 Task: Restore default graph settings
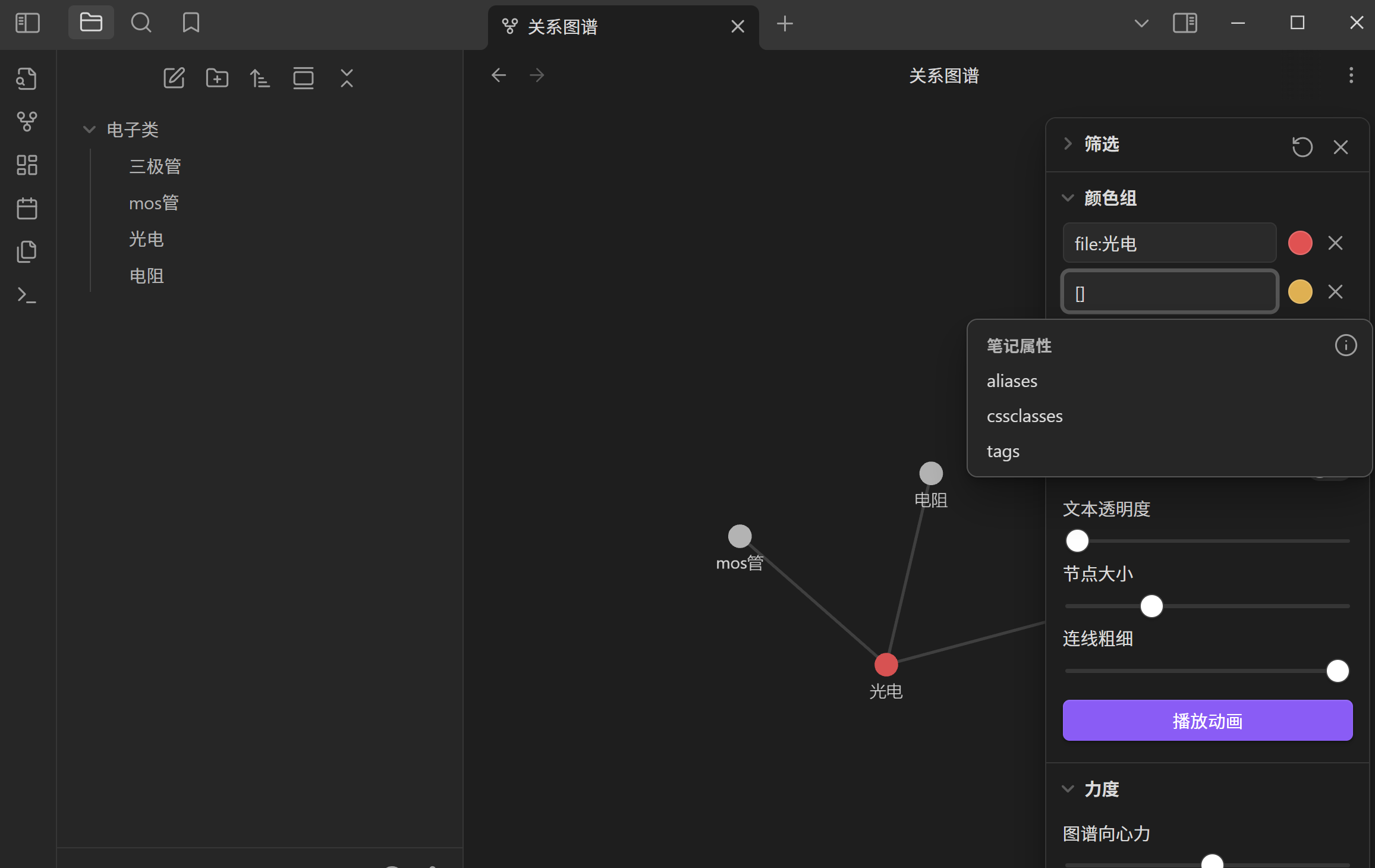(1302, 147)
